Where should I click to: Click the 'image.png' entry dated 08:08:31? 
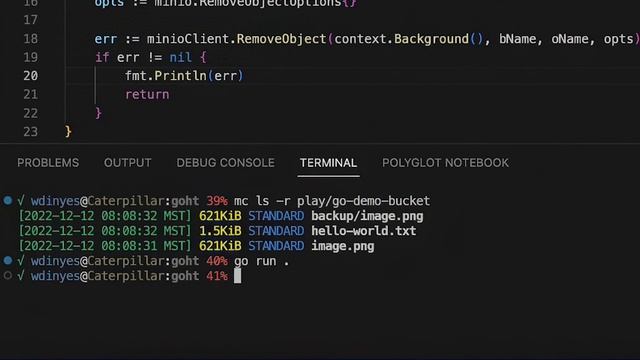[343, 246]
